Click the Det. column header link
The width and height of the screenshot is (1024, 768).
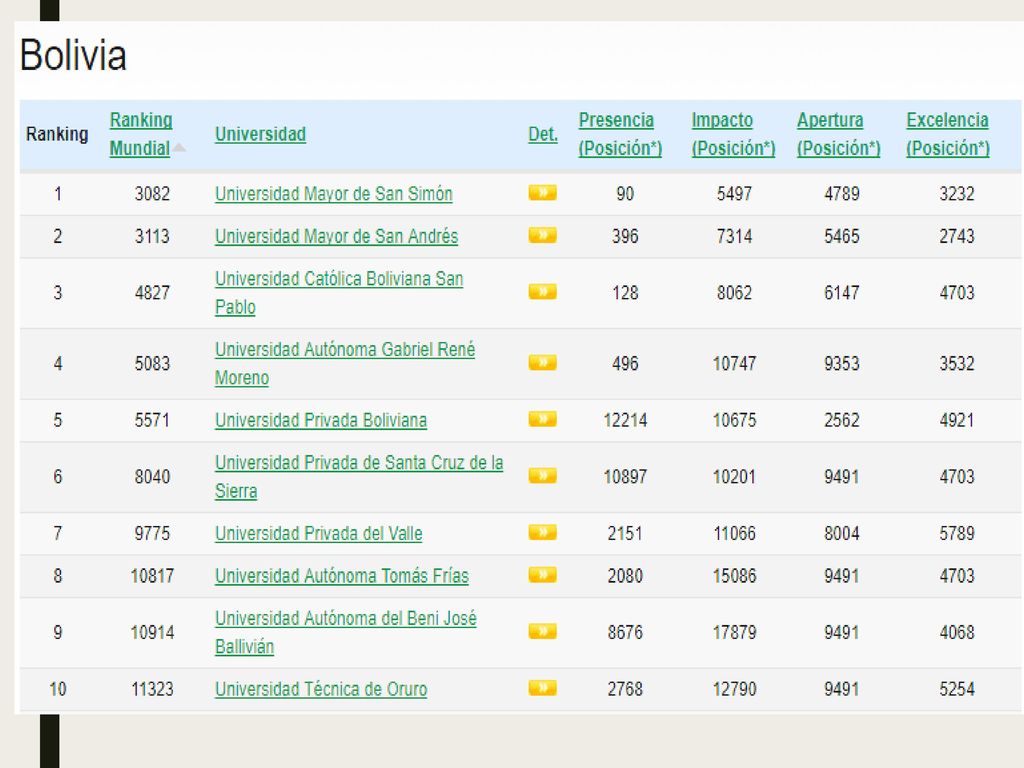[543, 134]
